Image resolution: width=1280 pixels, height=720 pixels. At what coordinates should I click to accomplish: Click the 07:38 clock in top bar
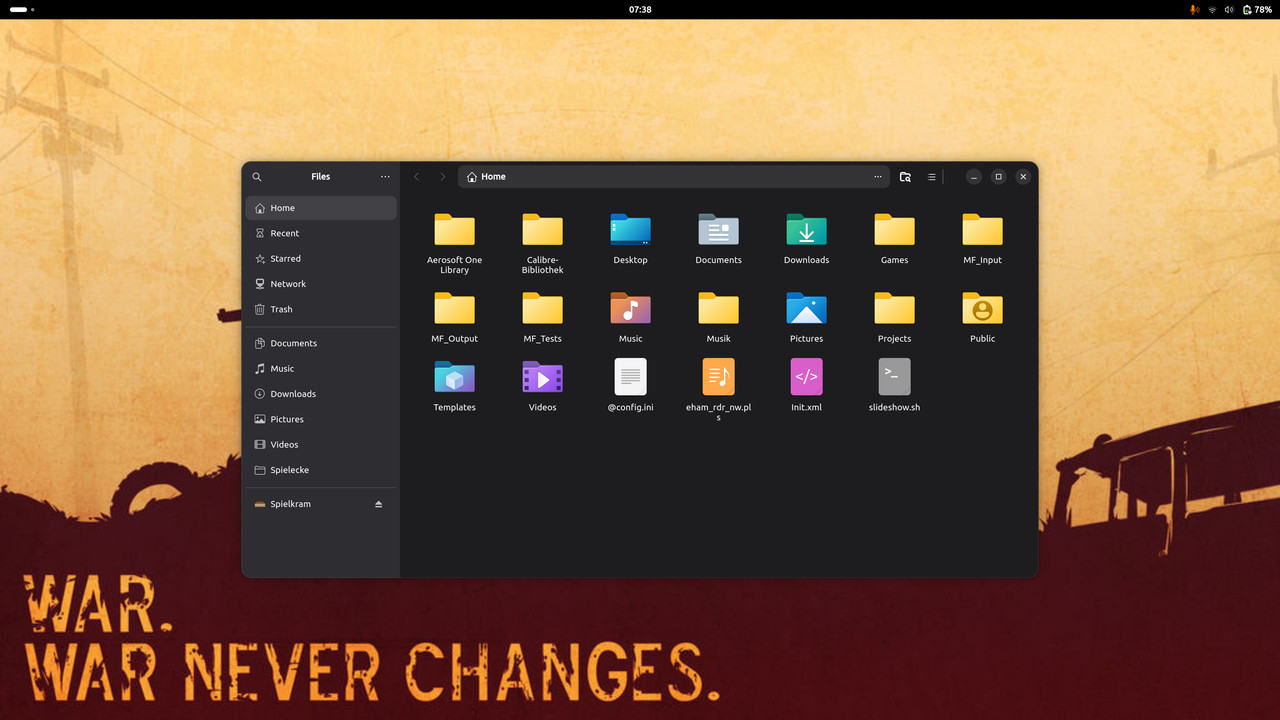tap(640, 9)
